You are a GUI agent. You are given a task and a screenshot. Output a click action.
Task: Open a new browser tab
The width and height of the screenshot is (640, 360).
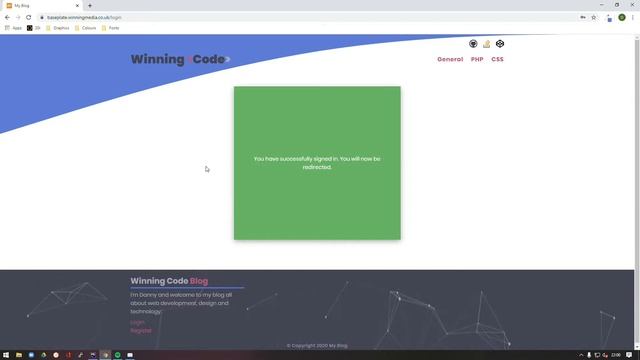click(x=90, y=6)
